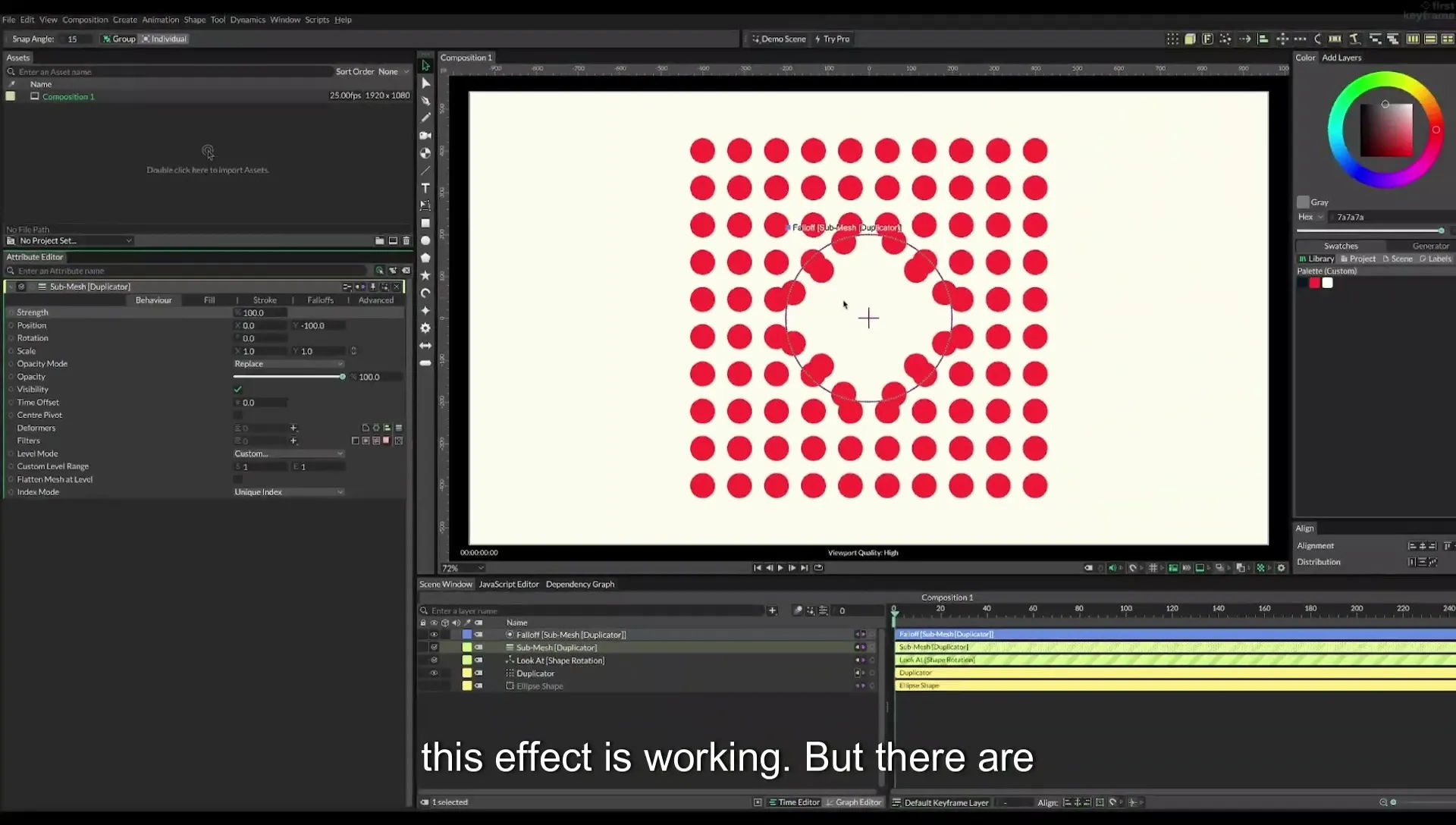Select the Rectangle shape tool
Image resolution: width=1456 pixels, height=825 pixels.
click(425, 224)
